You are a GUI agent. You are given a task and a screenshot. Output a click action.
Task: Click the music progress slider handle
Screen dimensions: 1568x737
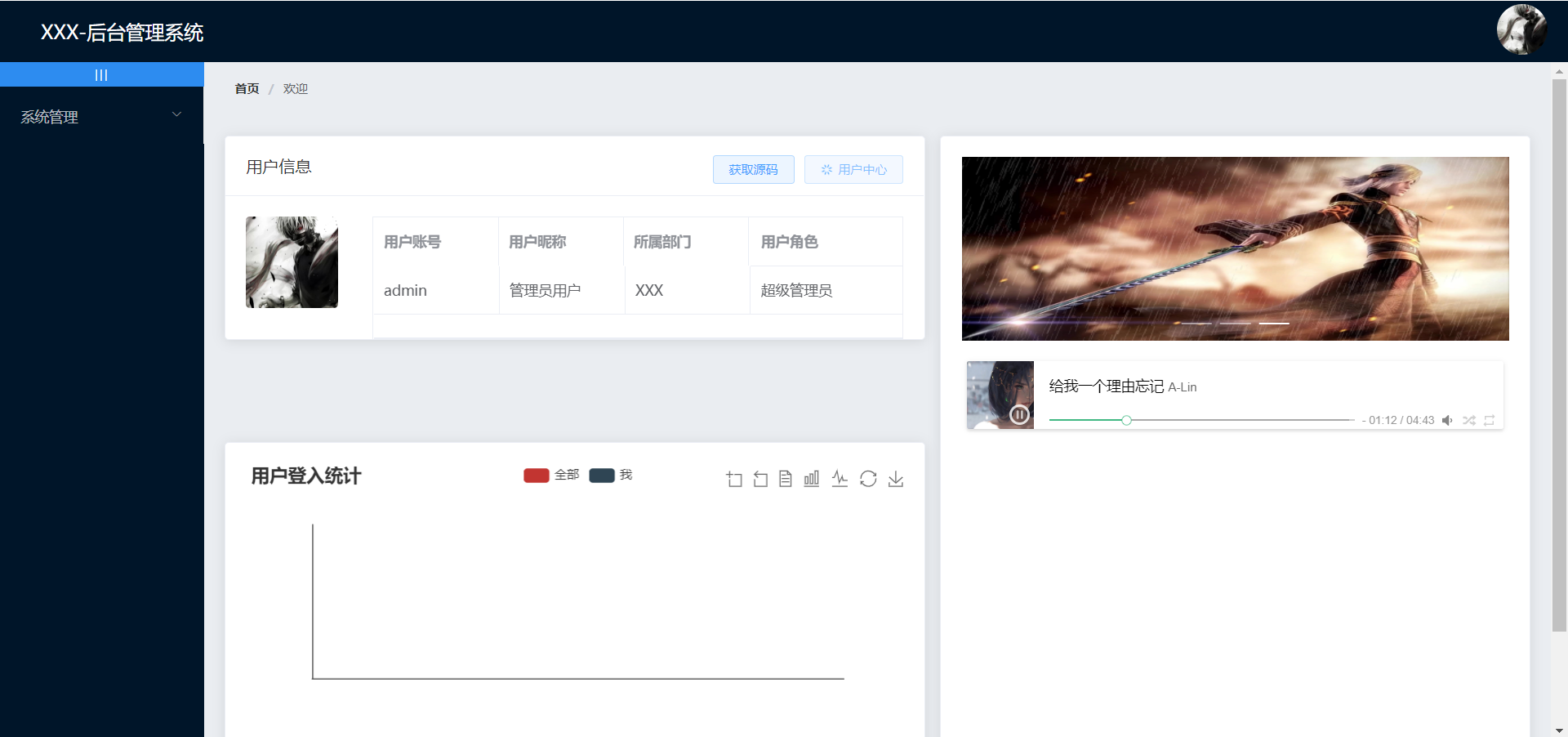(1126, 420)
